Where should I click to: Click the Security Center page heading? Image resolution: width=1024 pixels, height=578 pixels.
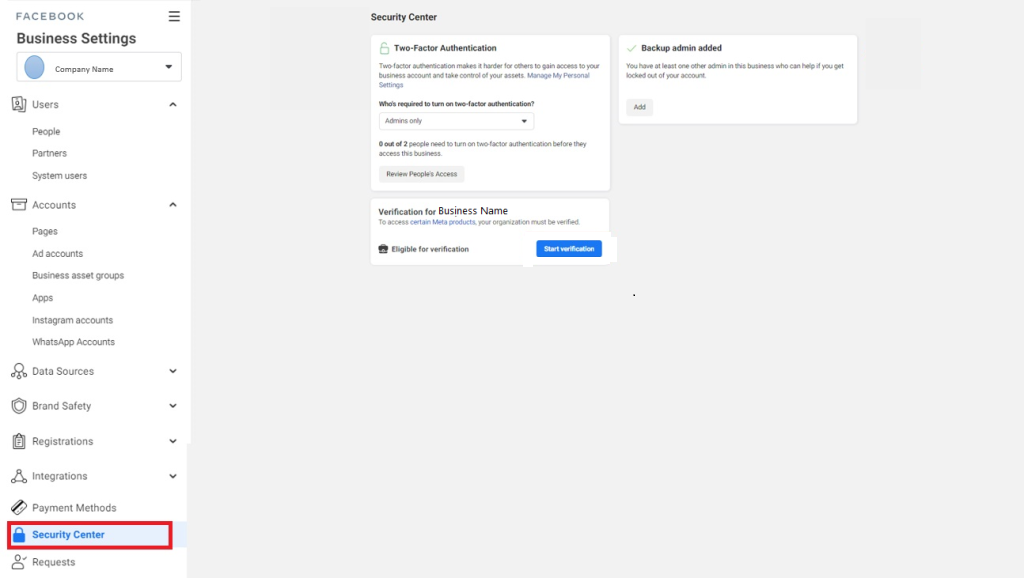(404, 17)
